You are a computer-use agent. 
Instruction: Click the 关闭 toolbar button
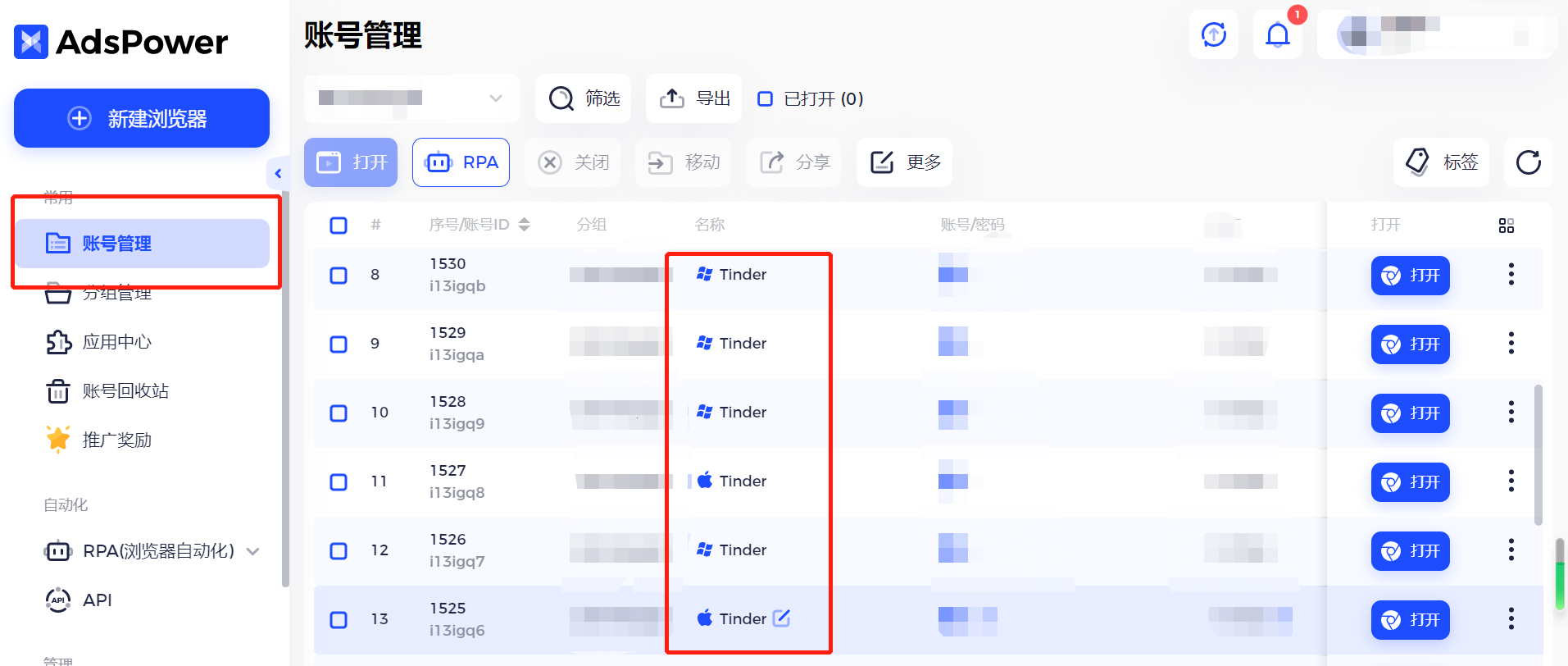click(x=572, y=162)
